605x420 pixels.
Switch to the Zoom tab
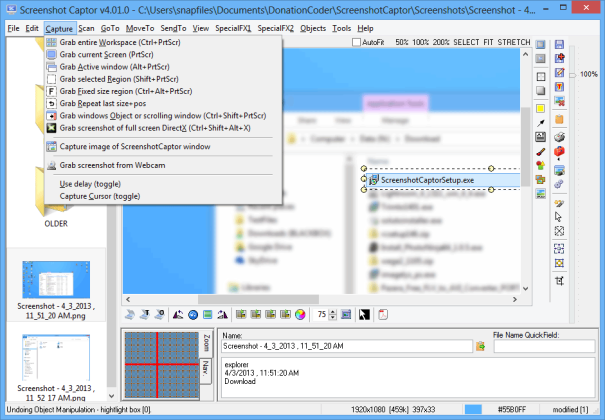coord(206,343)
